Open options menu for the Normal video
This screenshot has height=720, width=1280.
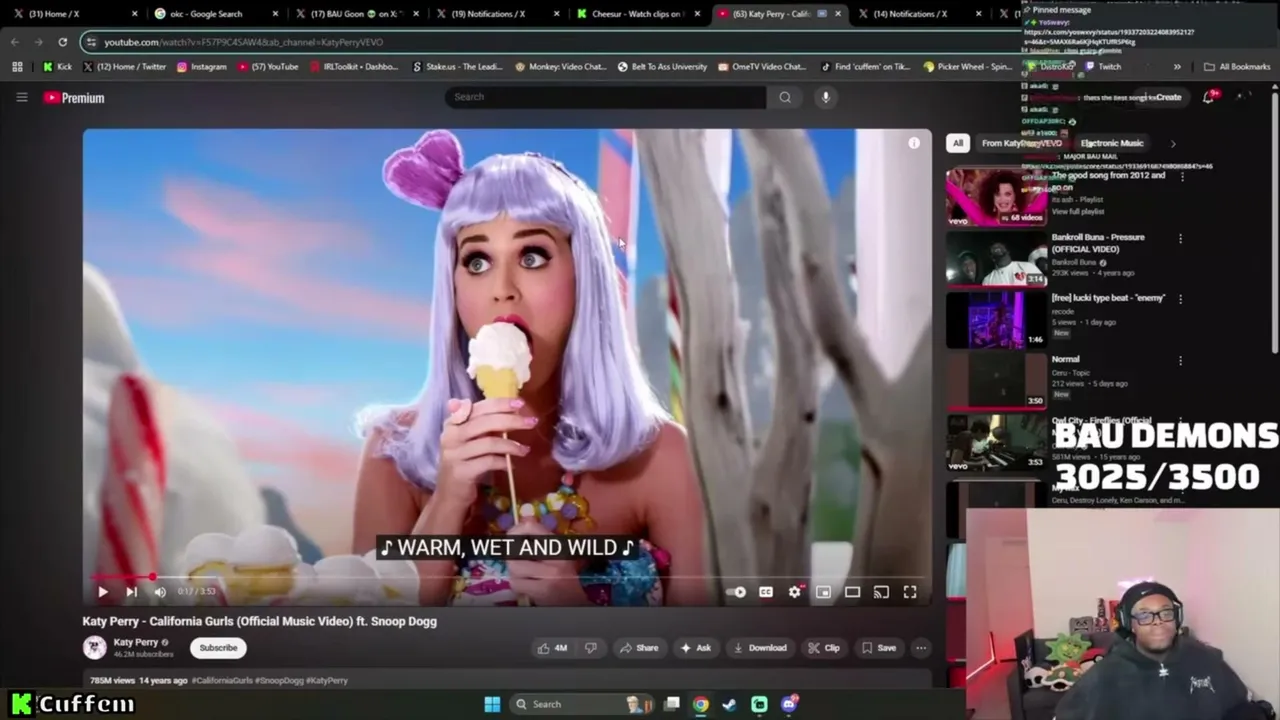point(1180,360)
